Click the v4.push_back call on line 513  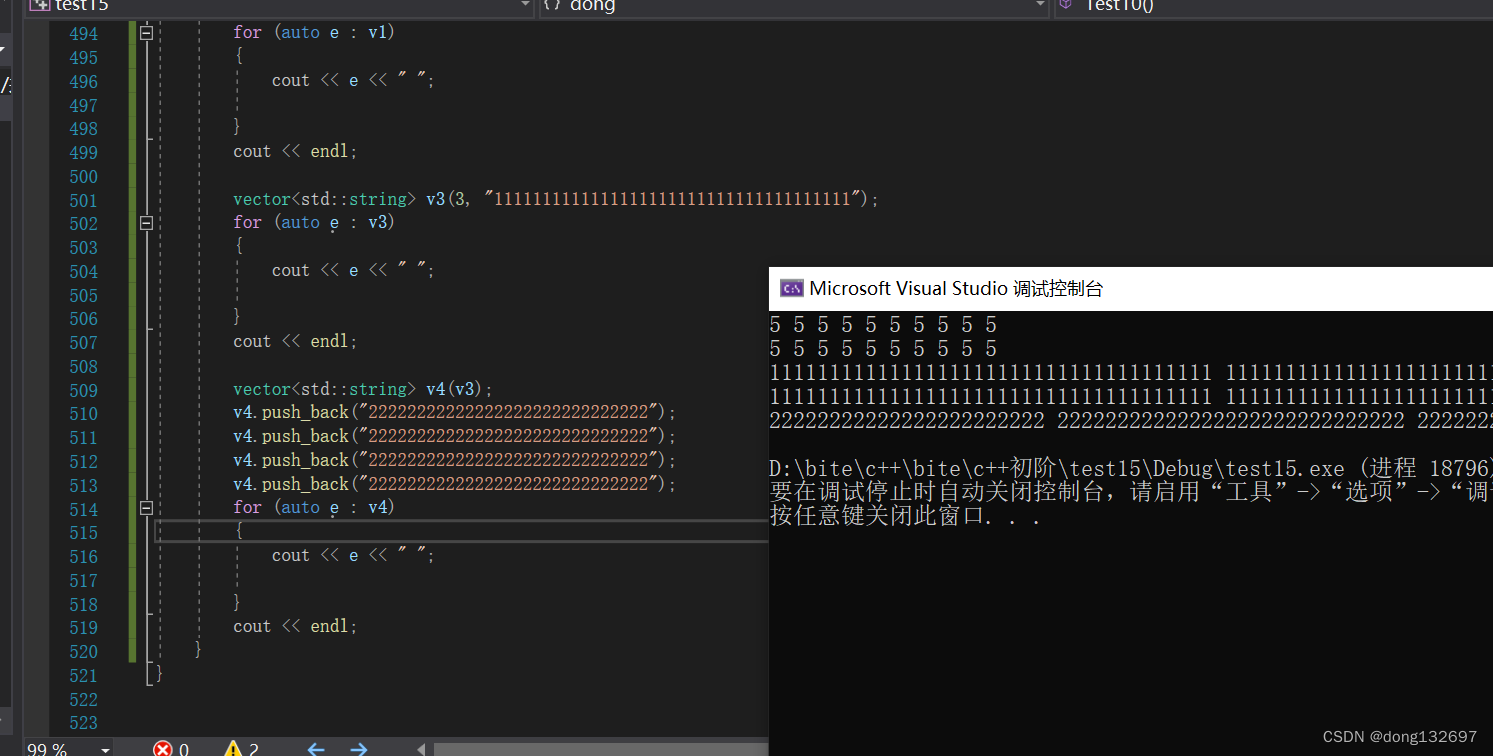pos(455,484)
